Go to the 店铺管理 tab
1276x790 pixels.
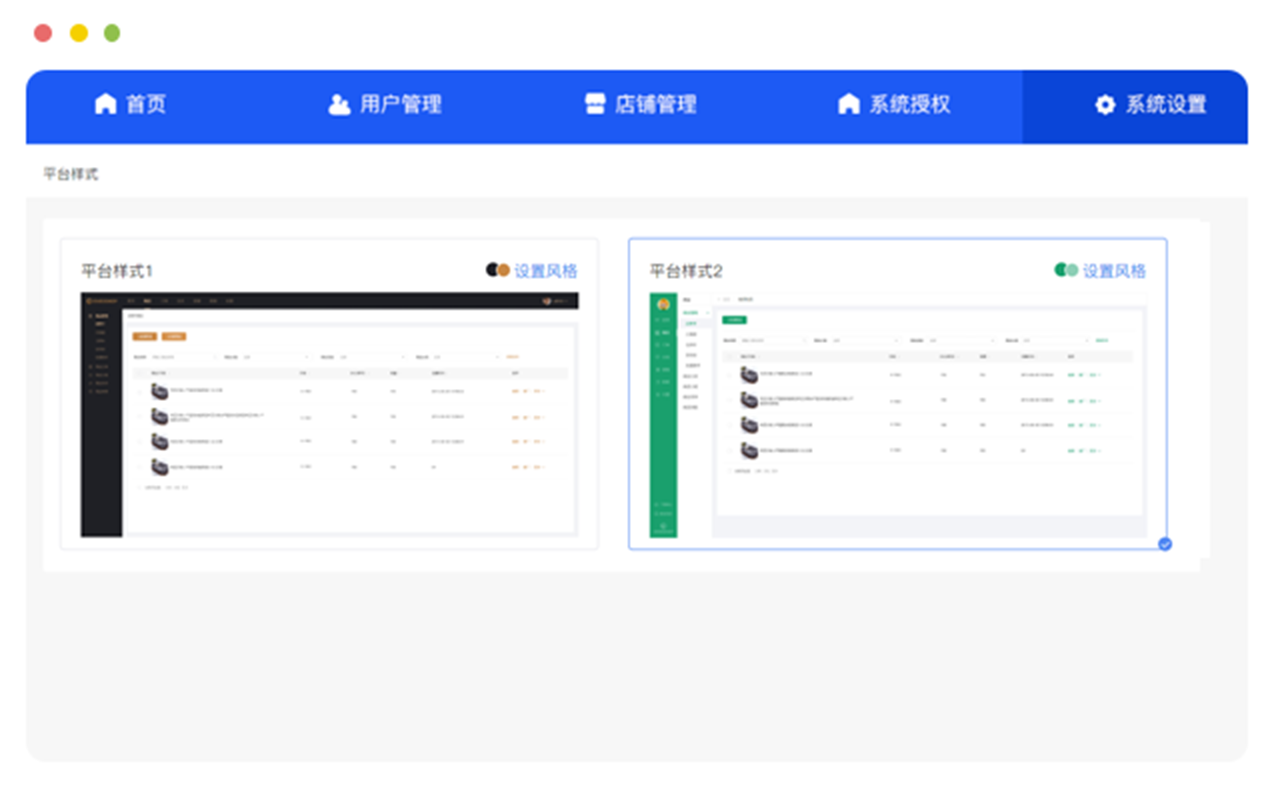click(x=655, y=104)
